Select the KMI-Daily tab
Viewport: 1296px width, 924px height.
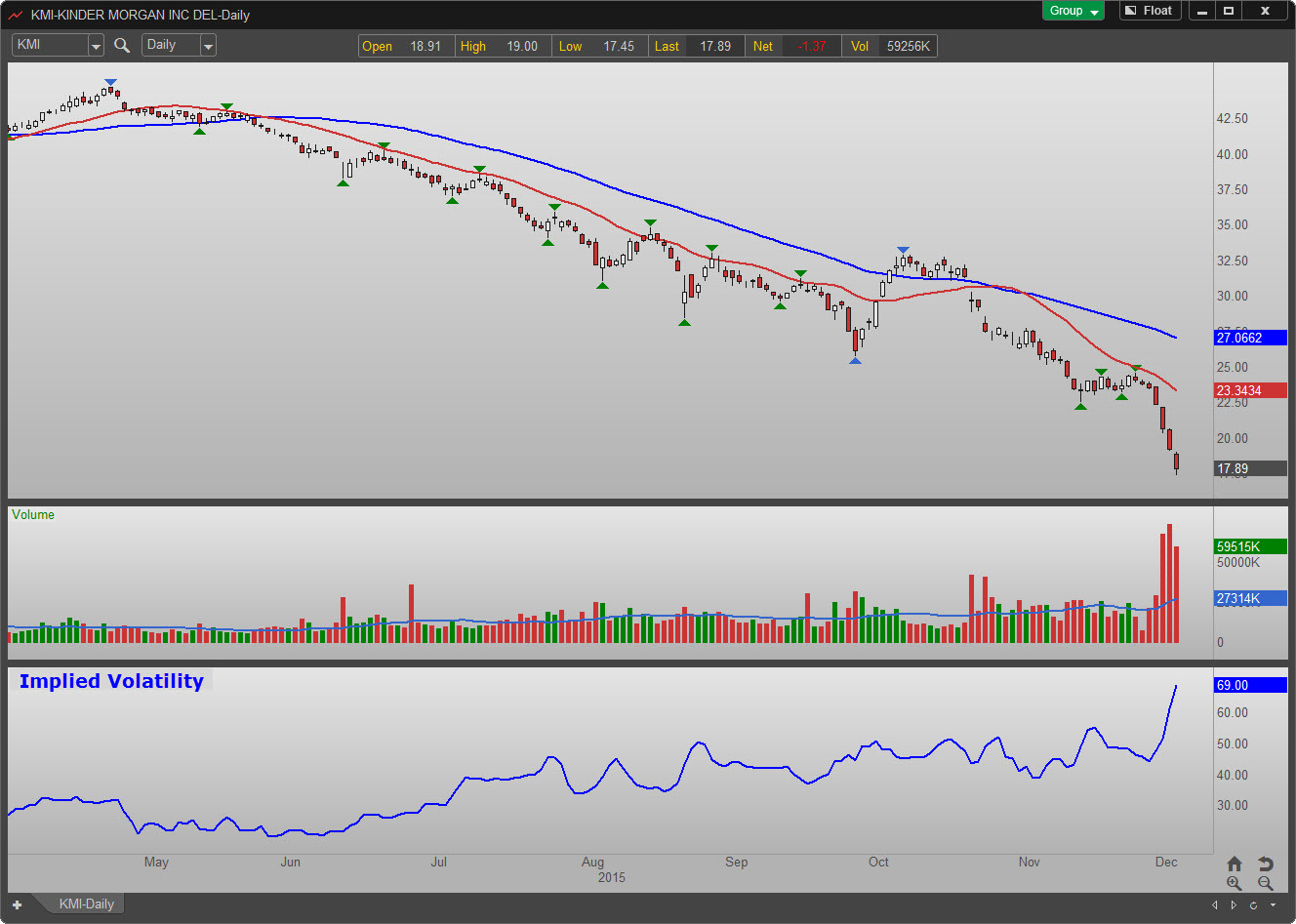click(86, 904)
